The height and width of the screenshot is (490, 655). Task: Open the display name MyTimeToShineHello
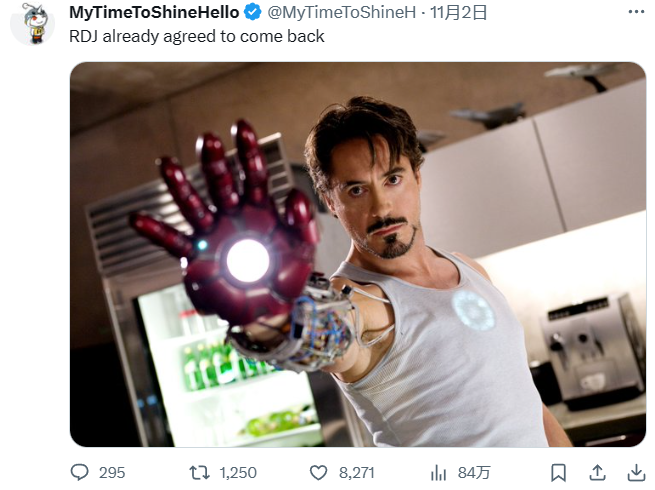[x=154, y=13]
